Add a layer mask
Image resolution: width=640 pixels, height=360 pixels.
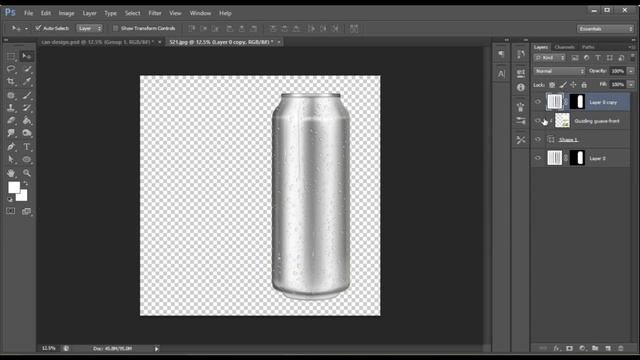pos(569,348)
